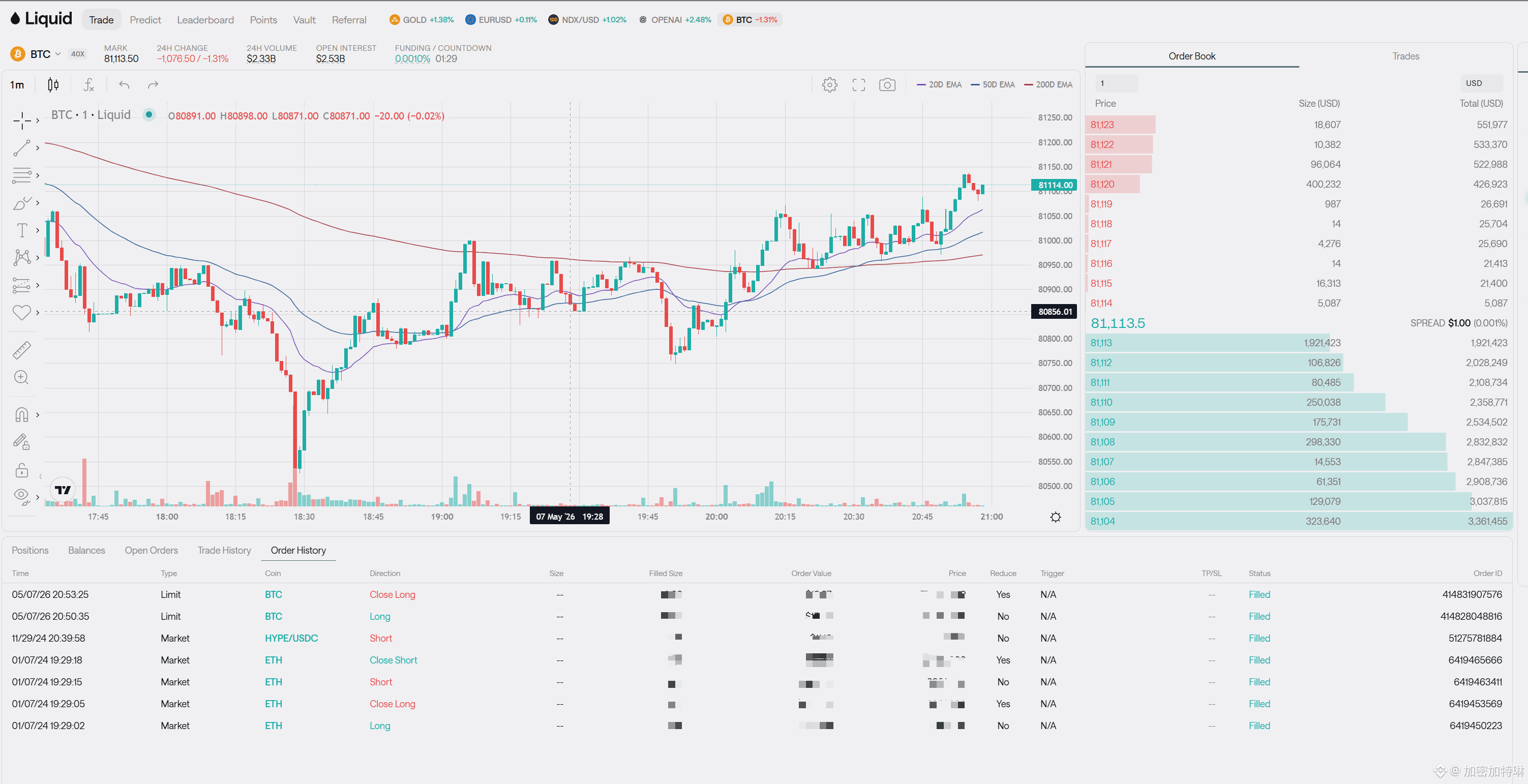Take a chart snapshot with camera
1528x784 pixels.
[x=887, y=85]
